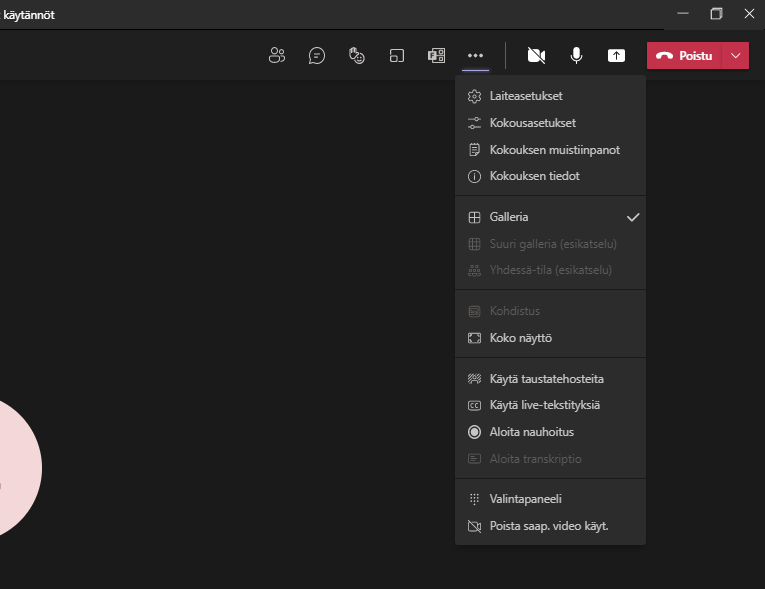
Task: Click the checkmark next to Galleria
Action: [633, 217]
